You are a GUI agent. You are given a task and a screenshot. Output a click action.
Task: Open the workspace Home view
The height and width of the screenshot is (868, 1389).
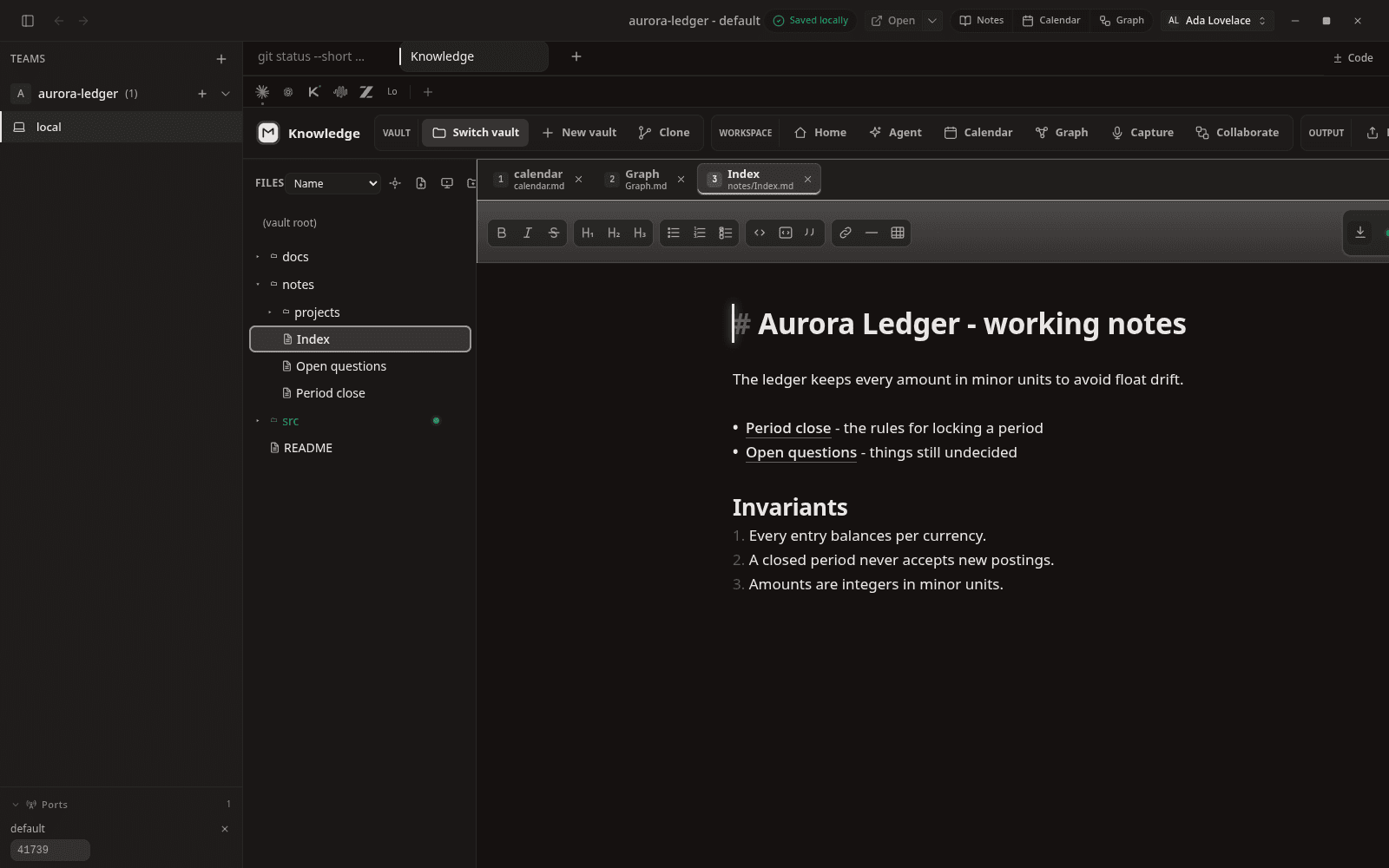point(820,133)
